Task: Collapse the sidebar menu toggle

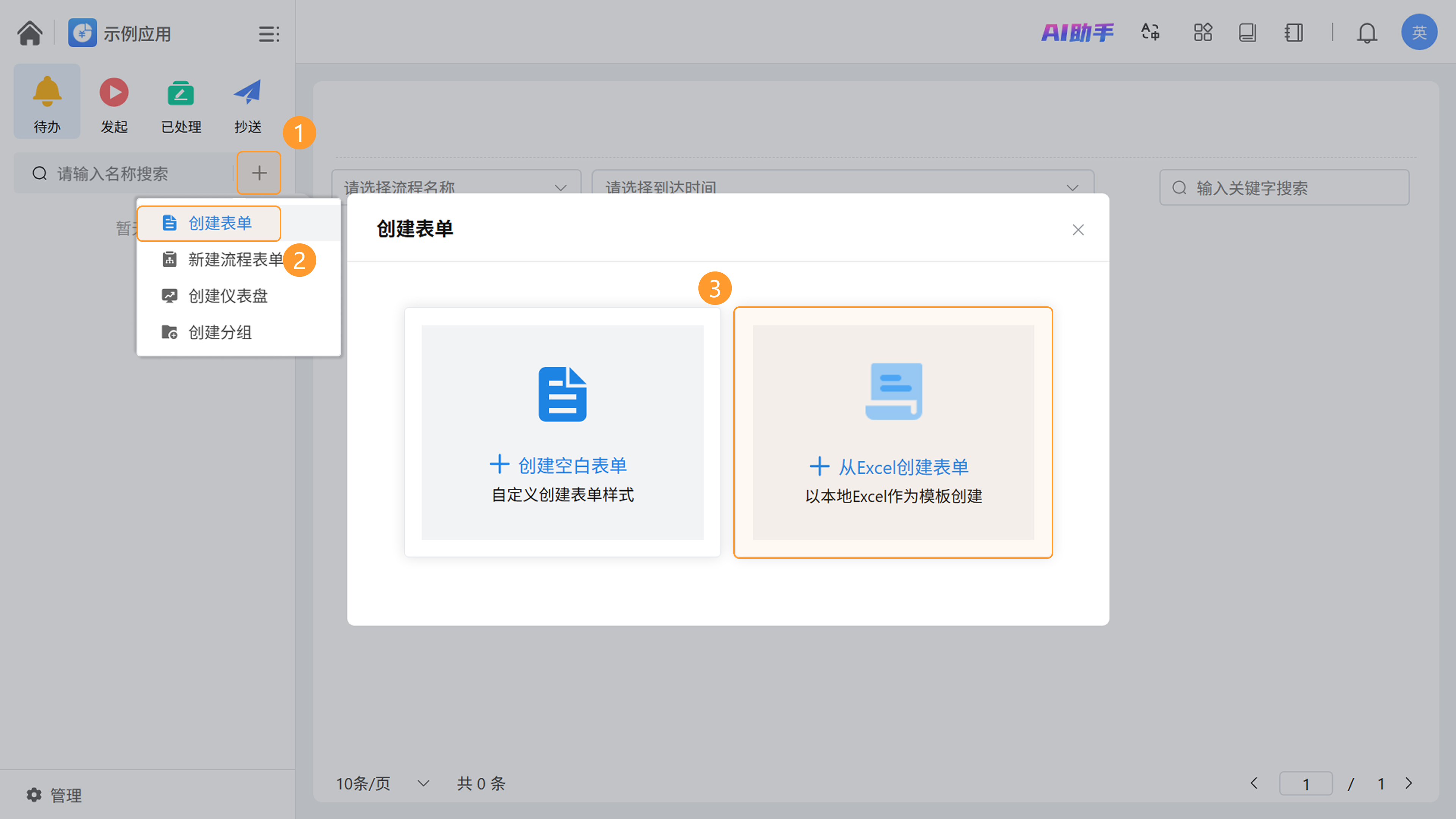Action: tap(268, 34)
